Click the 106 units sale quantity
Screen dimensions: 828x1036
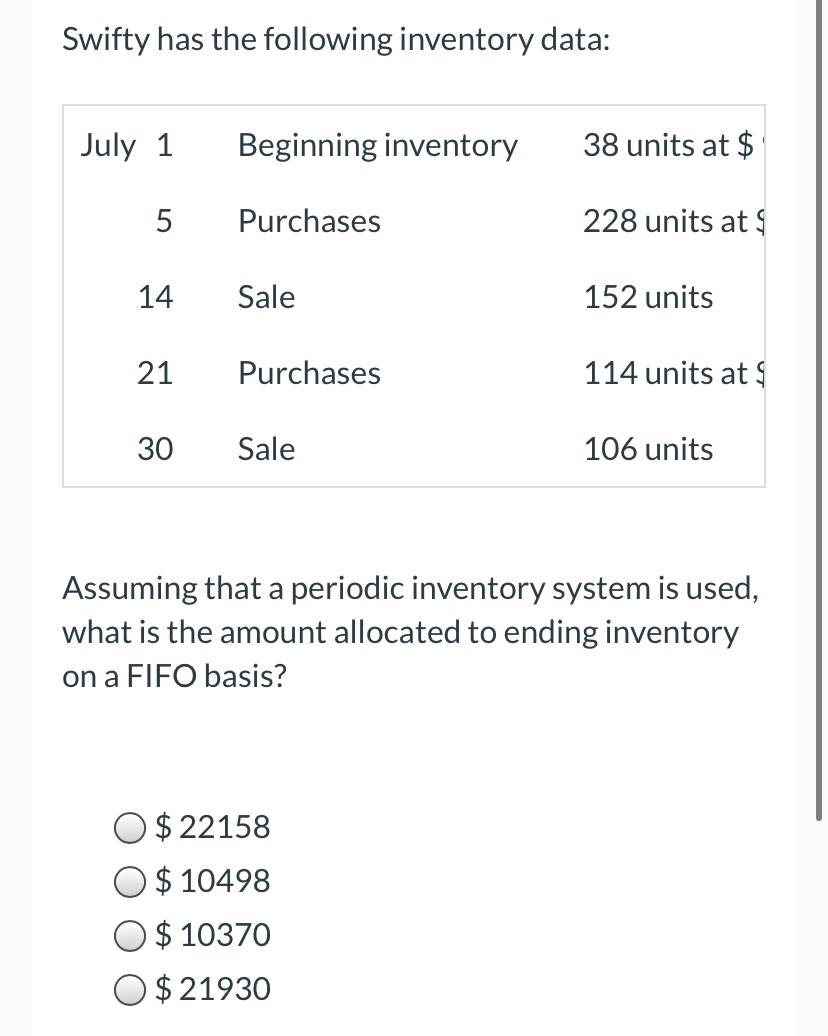tap(648, 449)
